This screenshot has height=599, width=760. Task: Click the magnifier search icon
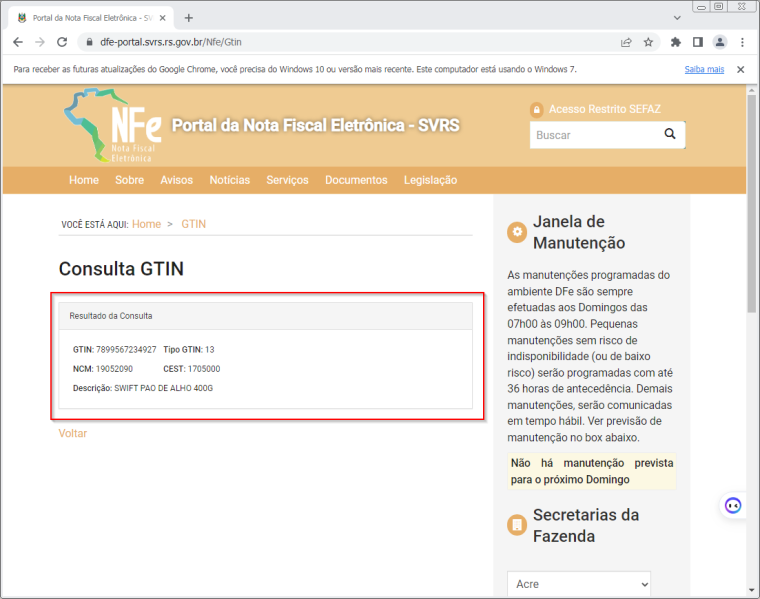pyautogui.click(x=669, y=134)
